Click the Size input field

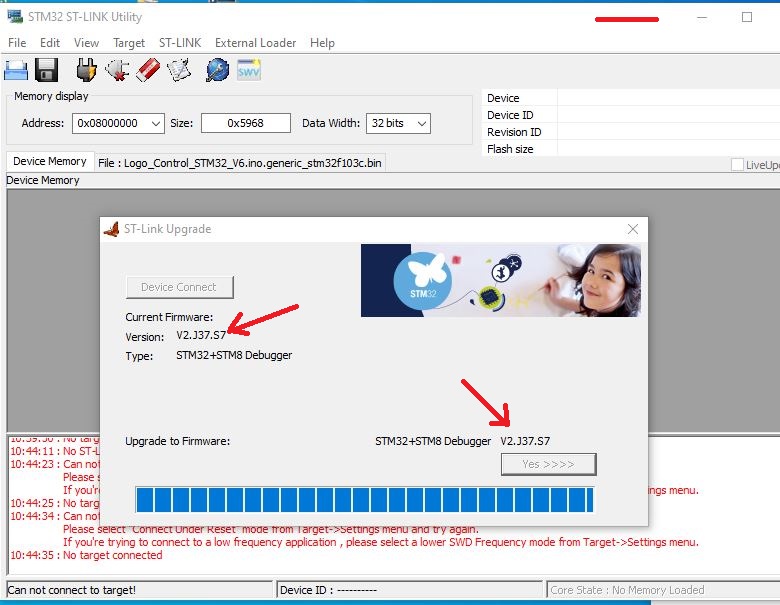245,123
